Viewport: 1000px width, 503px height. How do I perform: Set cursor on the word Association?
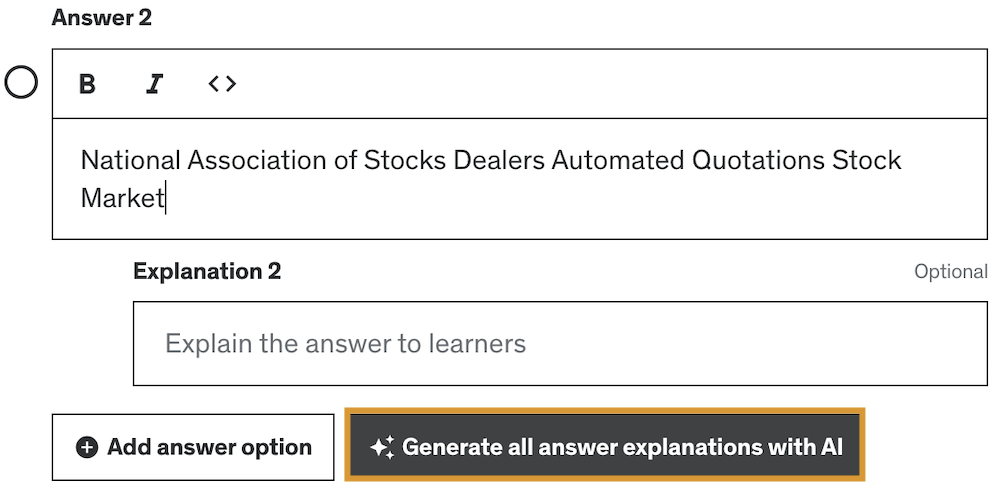257,161
